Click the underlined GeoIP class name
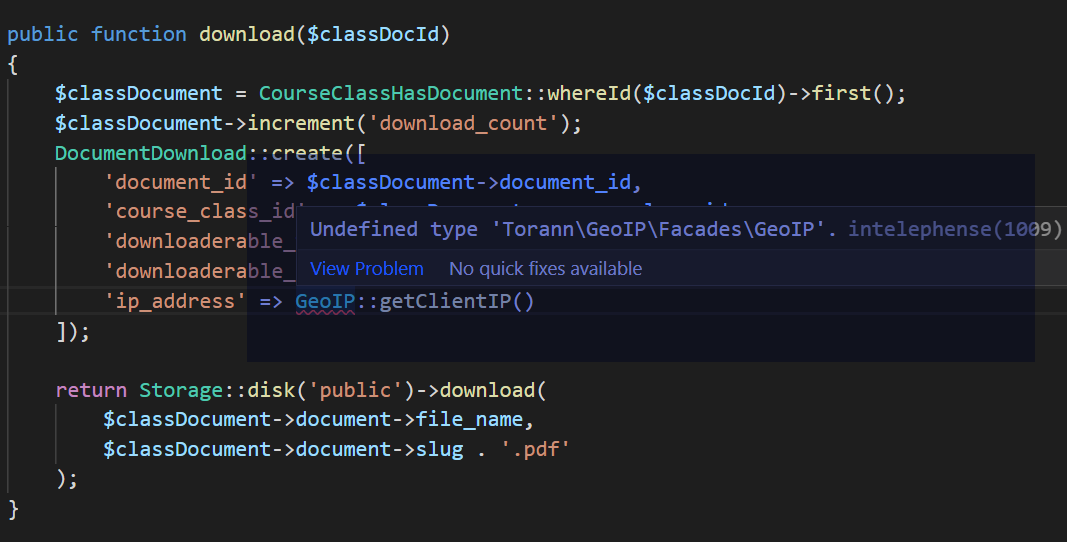Screen dimensions: 1067x542 coord(325,301)
